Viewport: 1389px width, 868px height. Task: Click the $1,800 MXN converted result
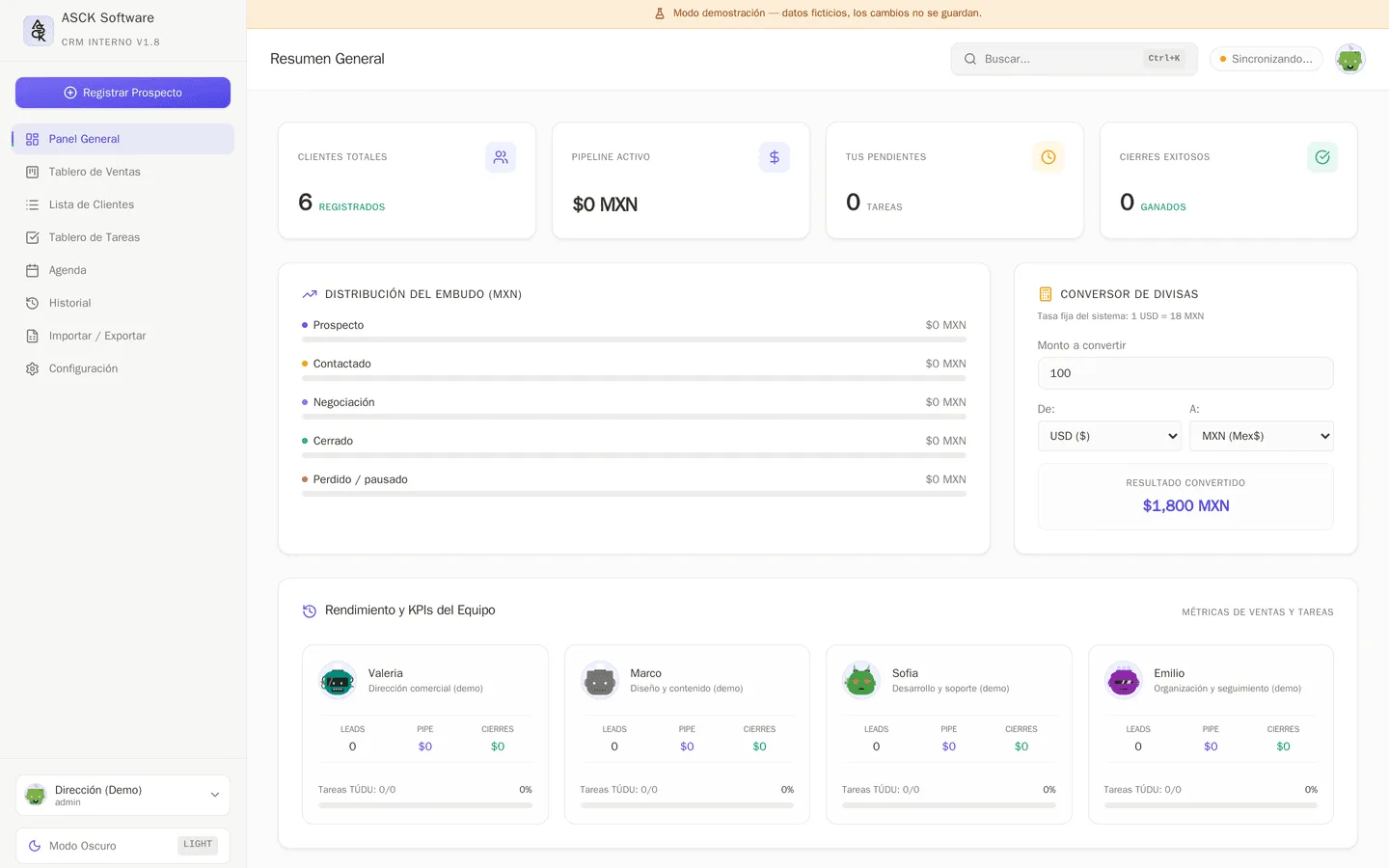(1185, 505)
